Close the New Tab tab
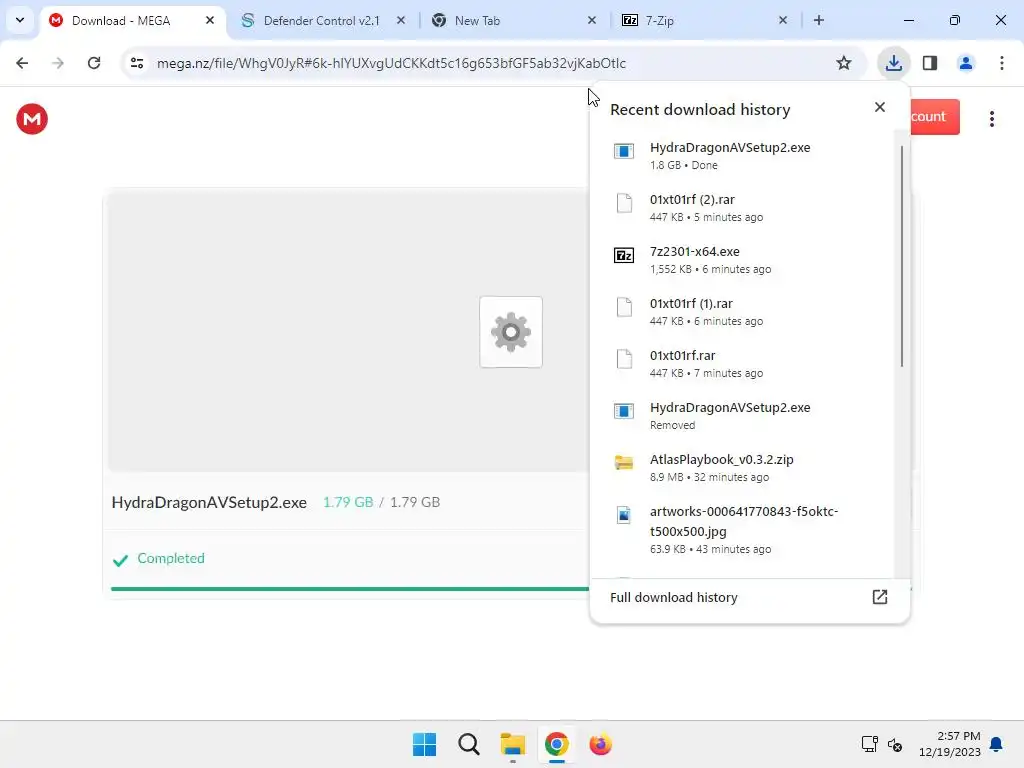 coord(592,21)
